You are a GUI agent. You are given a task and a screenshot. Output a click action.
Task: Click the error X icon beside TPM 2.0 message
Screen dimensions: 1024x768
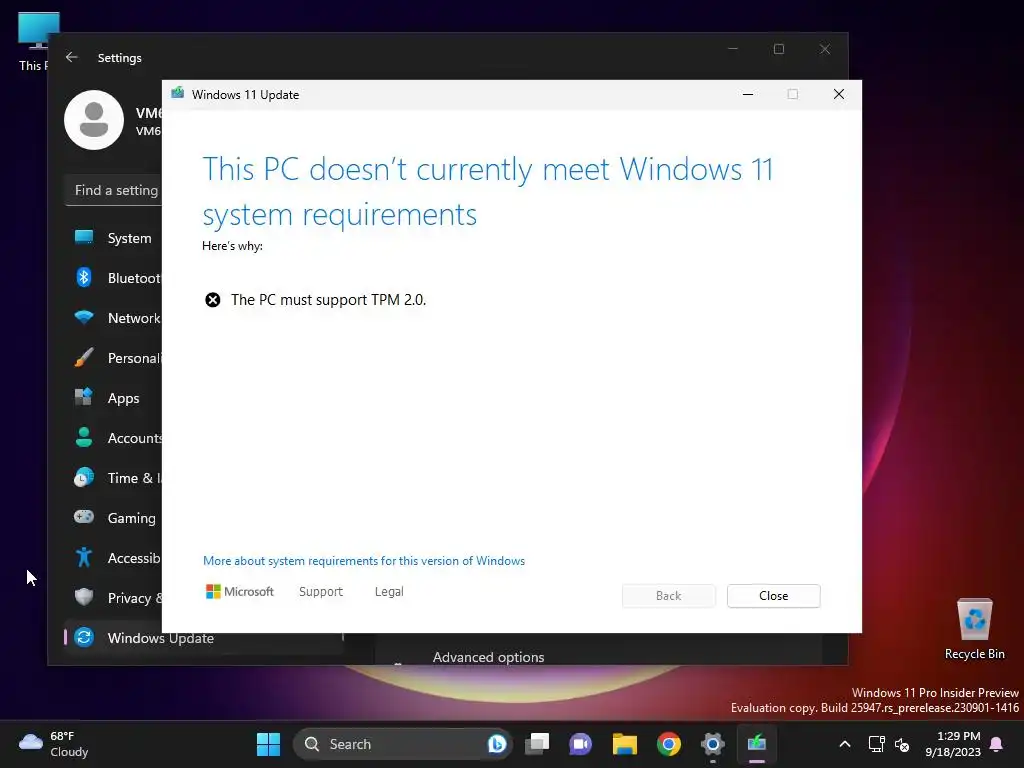[x=213, y=300]
